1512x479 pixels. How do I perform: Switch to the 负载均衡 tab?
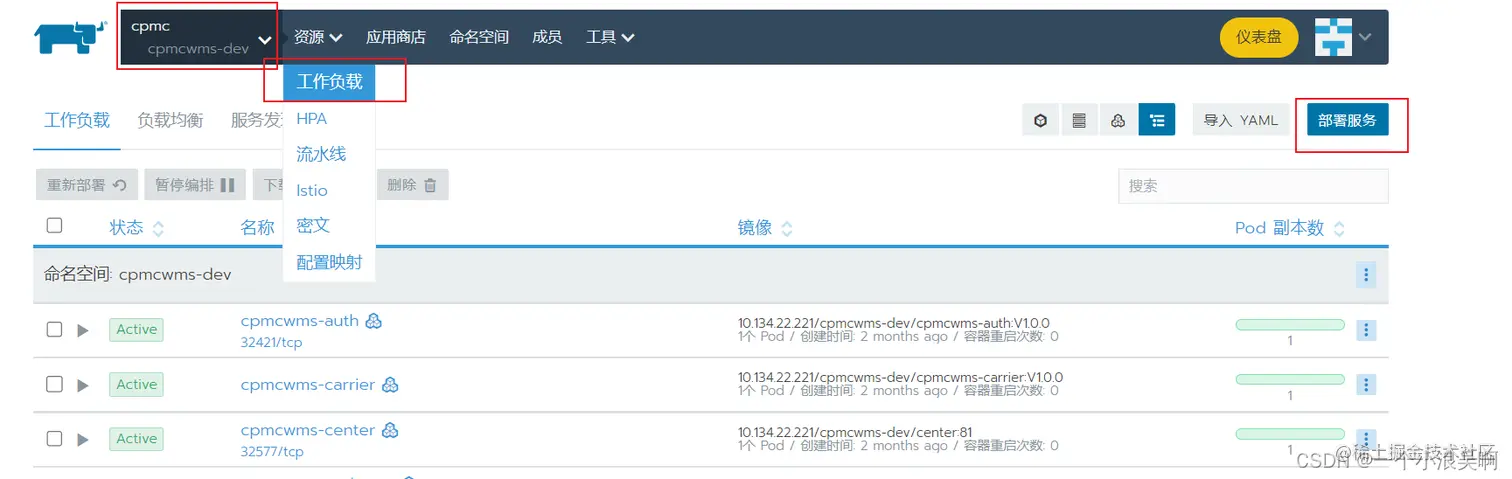(x=170, y=120)
